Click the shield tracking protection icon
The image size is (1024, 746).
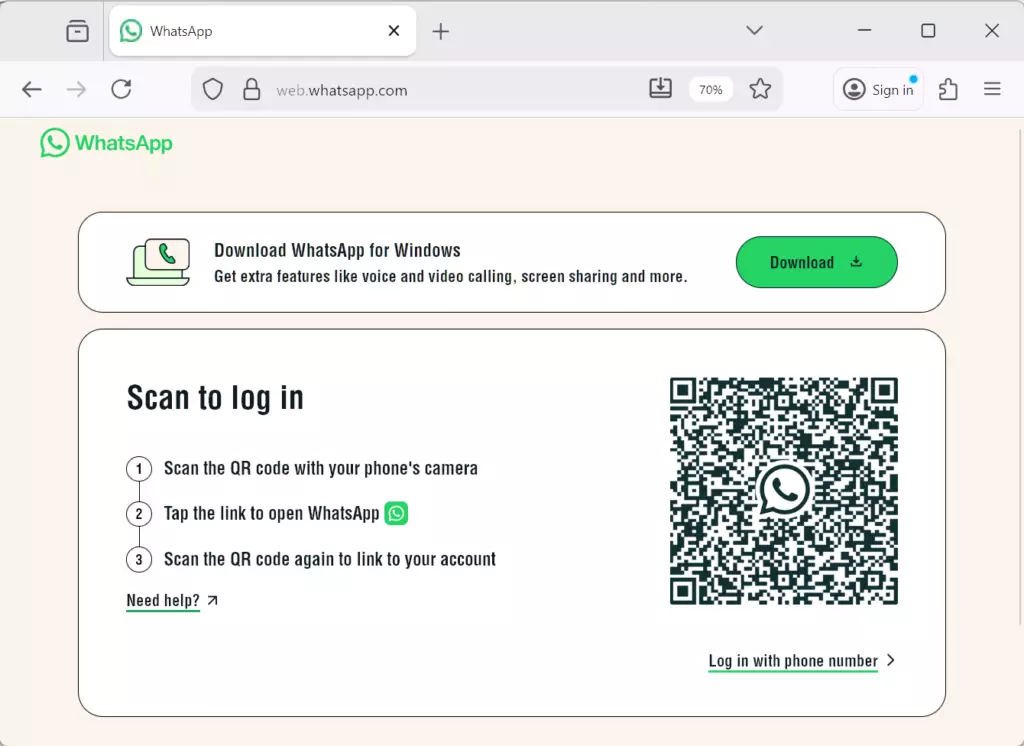coord(213,90)
